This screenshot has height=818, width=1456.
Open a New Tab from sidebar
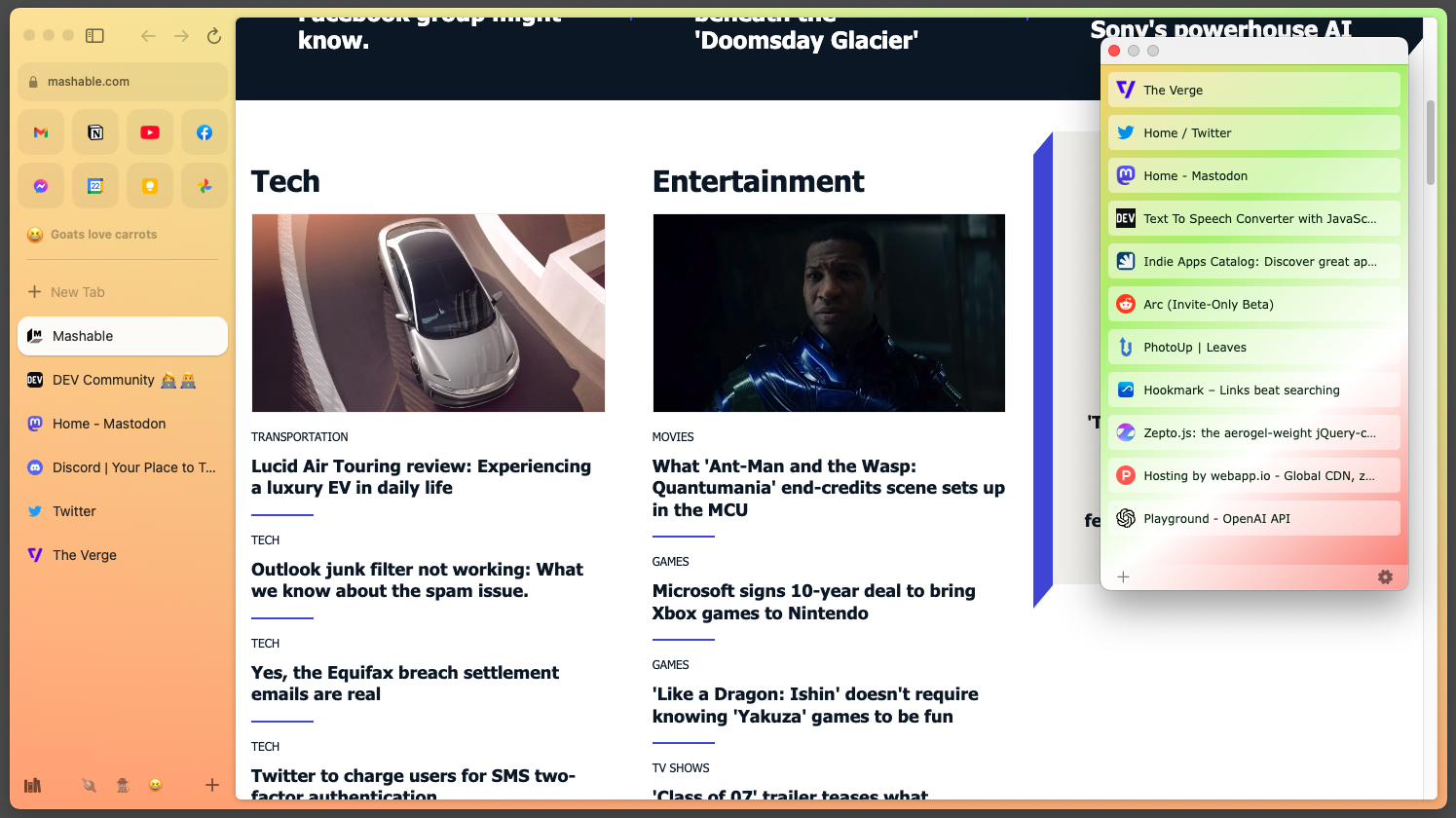123,292
